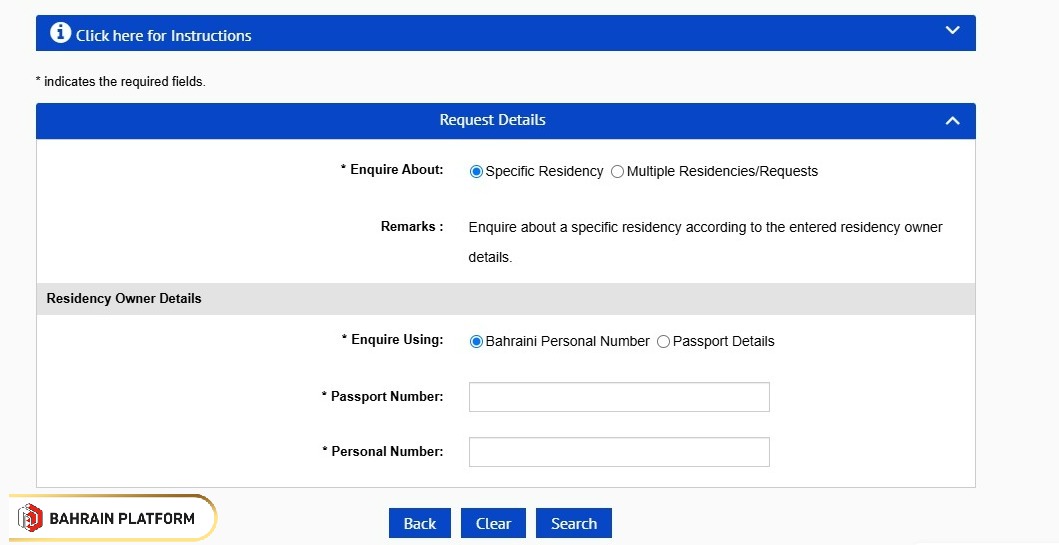Image resolution: width=1059 pixels, height=545 pixels.
Task: Click the info icon in the Instructions bar
Action: point(61,34)
